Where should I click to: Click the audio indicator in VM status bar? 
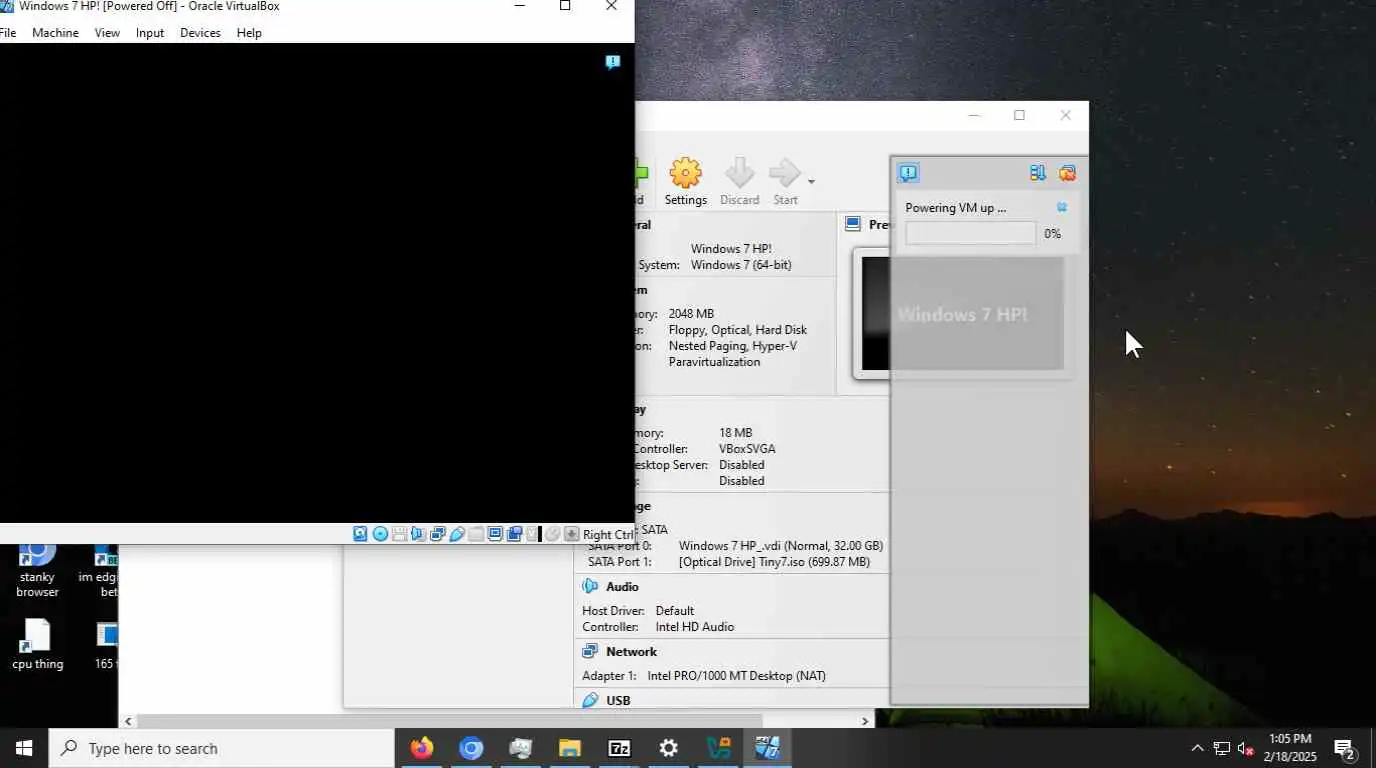(418, 534)
